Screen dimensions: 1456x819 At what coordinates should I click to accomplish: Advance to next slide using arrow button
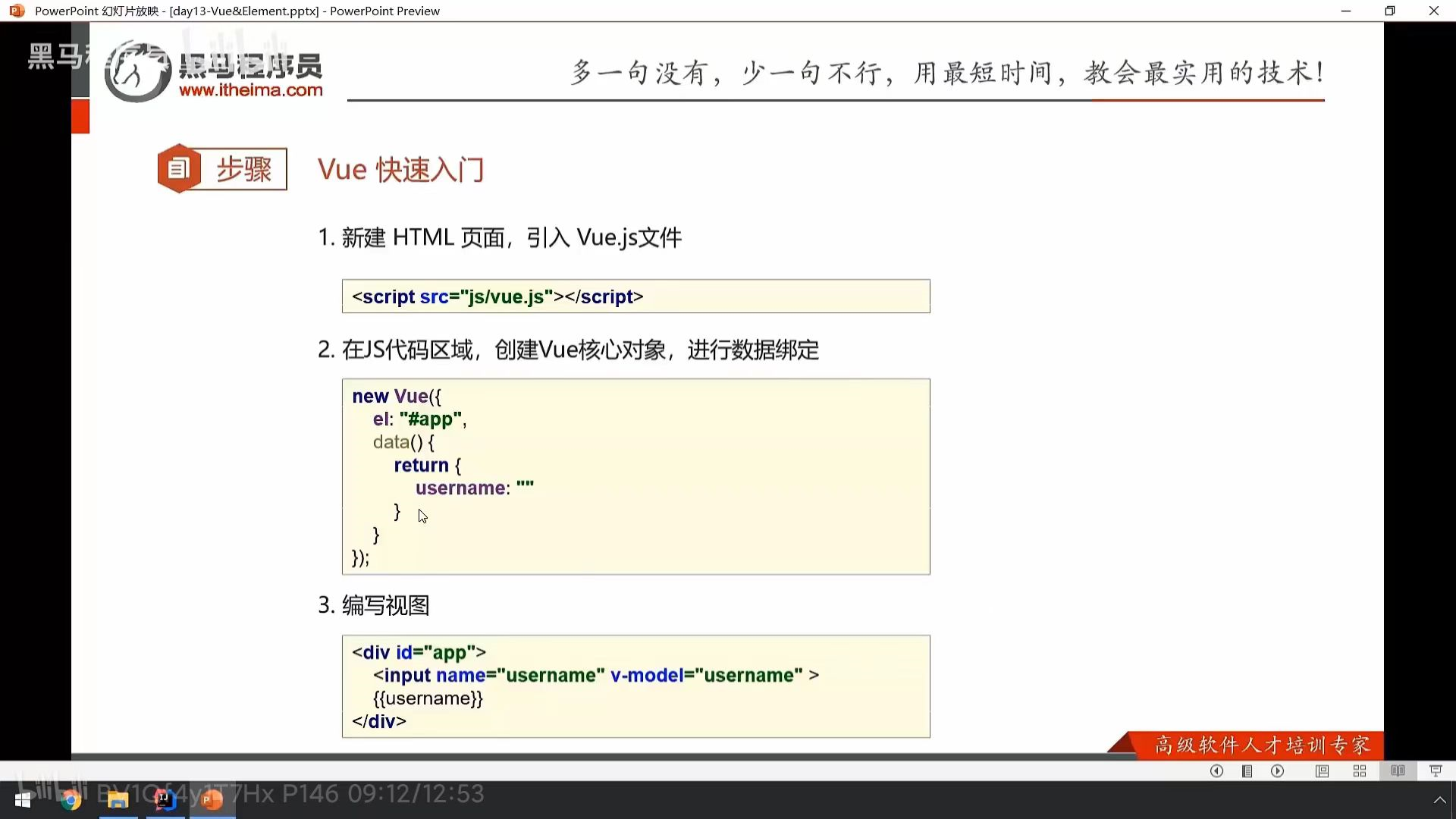point(1278,771)
